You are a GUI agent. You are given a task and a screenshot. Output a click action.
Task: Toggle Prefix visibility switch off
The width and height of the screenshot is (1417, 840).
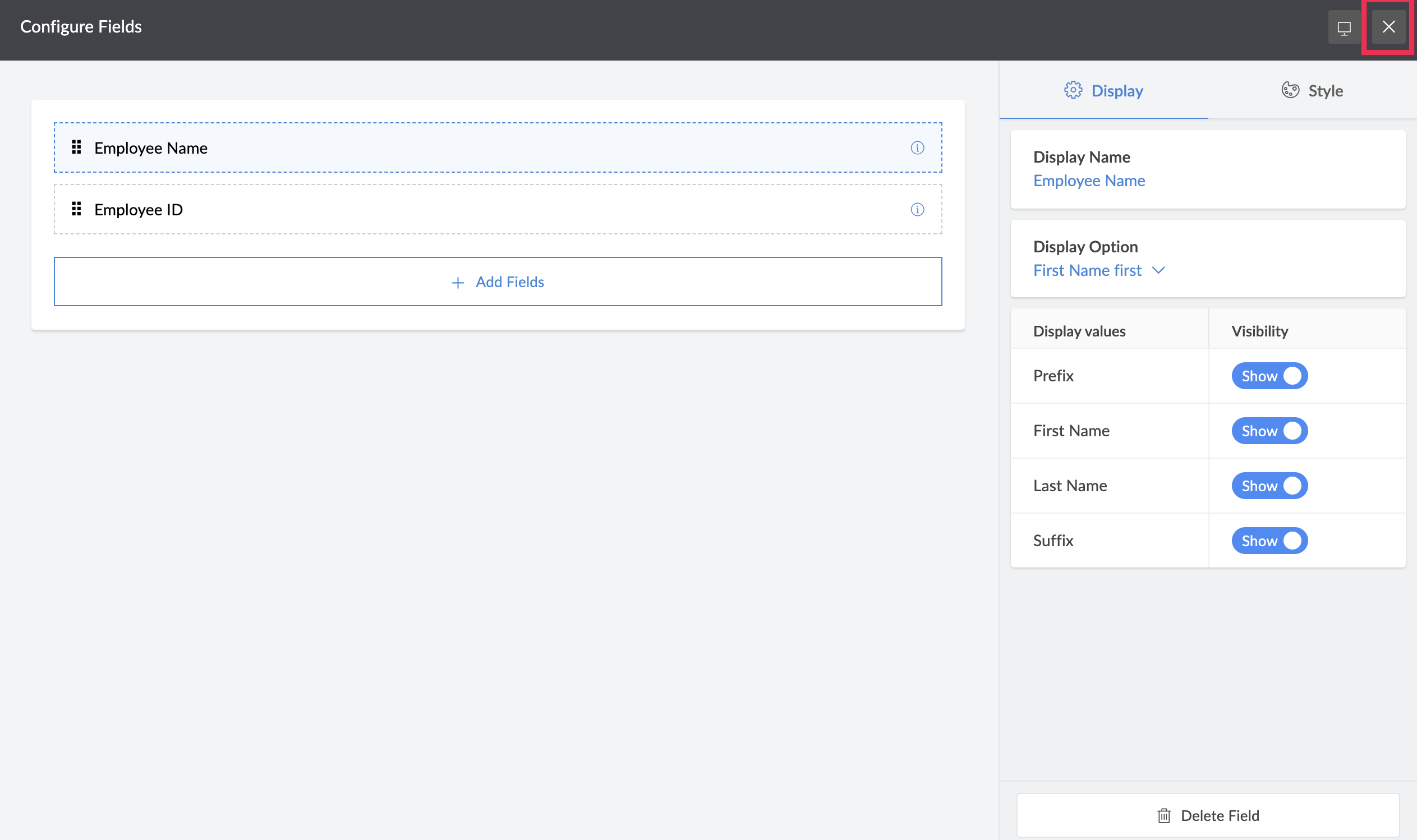[1269, 376]
